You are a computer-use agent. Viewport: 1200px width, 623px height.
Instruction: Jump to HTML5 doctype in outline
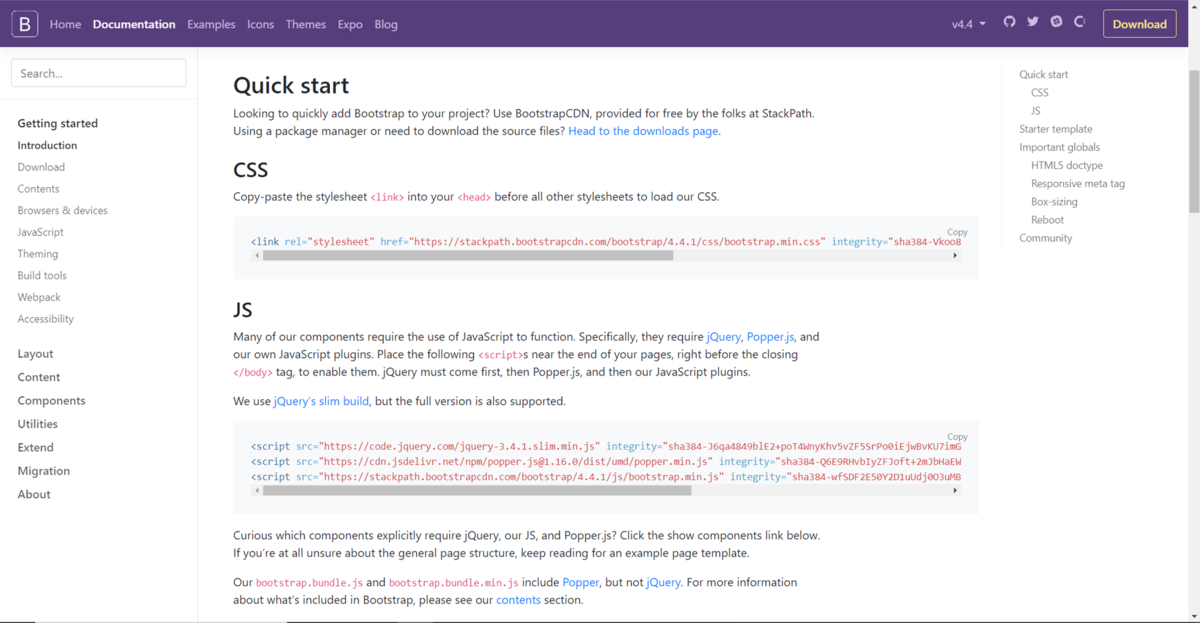1067,165
